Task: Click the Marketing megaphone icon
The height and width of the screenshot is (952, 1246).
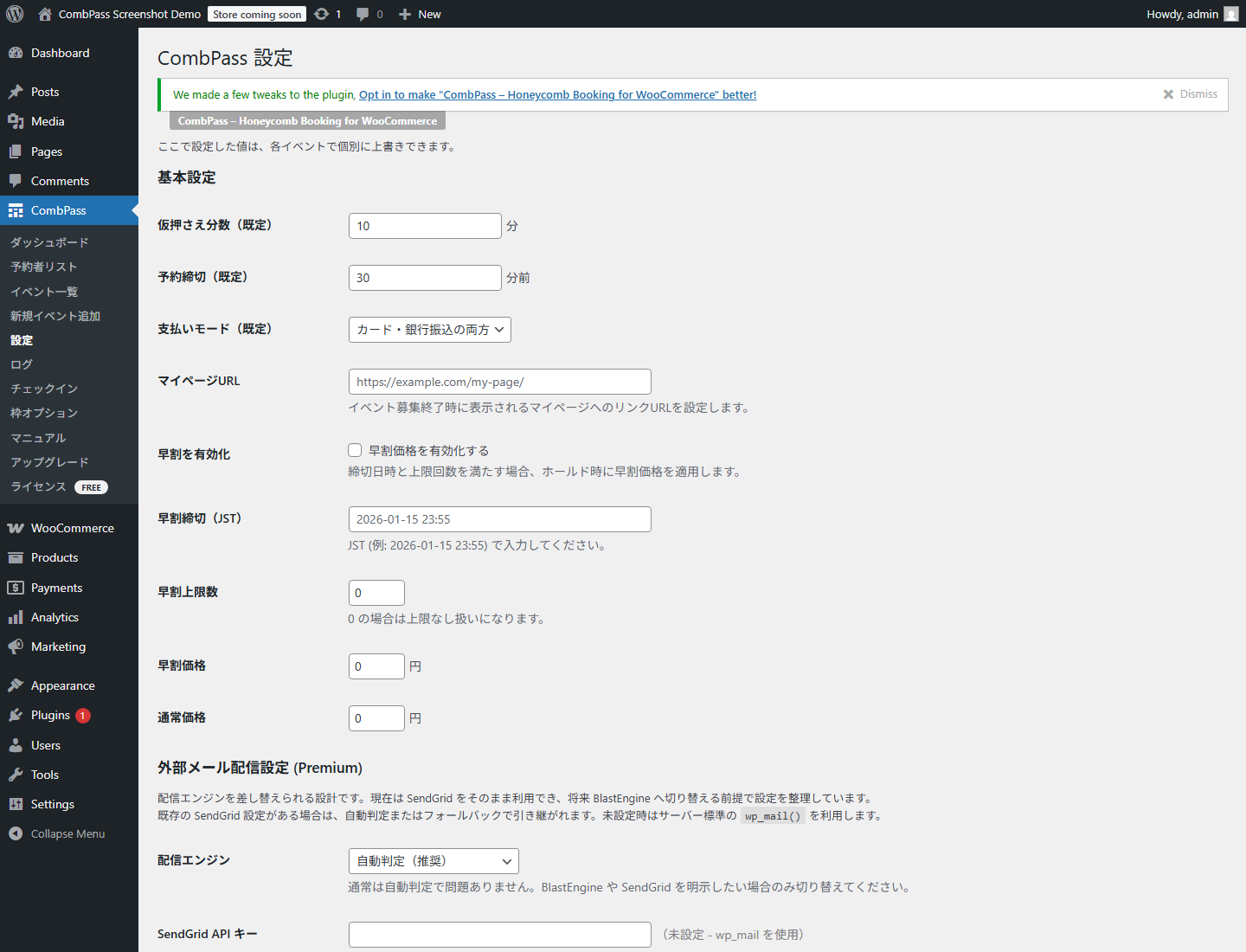Action: [x=16, y=646]
